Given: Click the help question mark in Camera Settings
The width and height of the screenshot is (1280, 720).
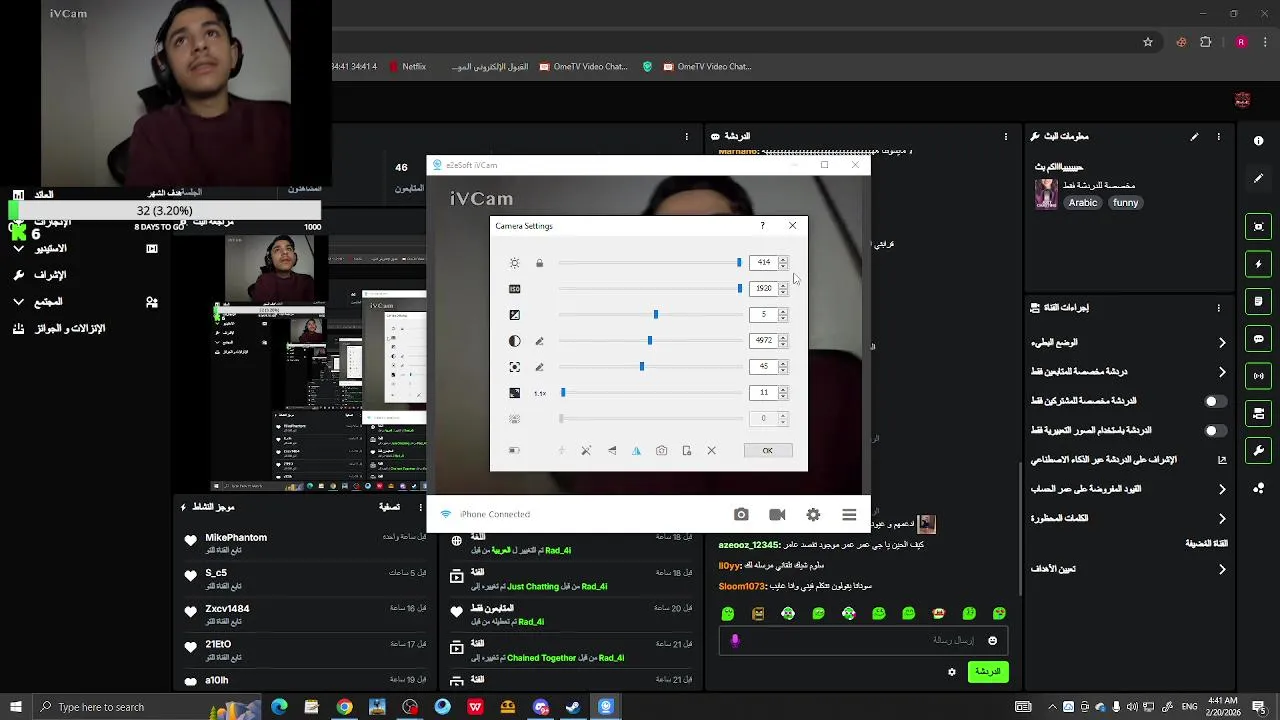Looking at the screenshot, I should (762, 226).
